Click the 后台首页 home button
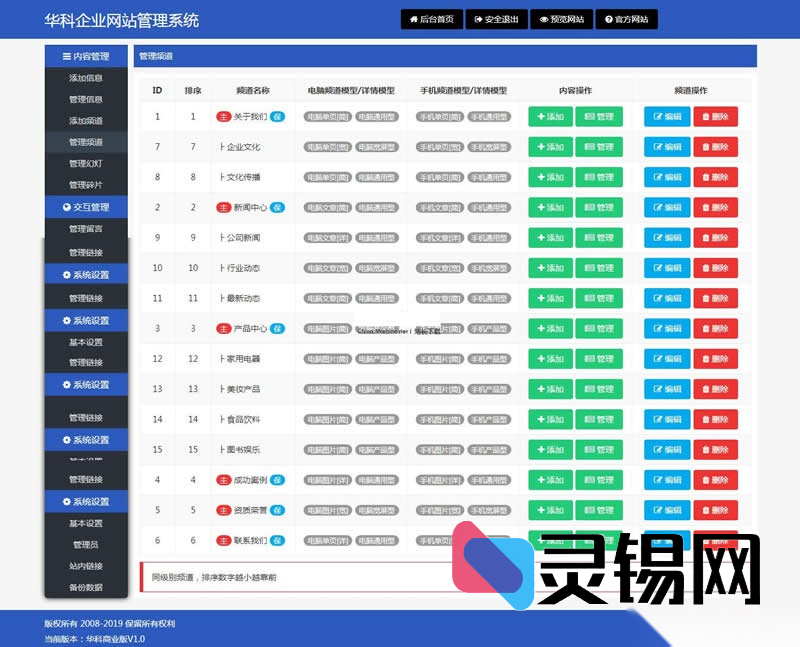The height and width of the screenshot is (647, 800). pyautogui.click(x=431, y=19)
